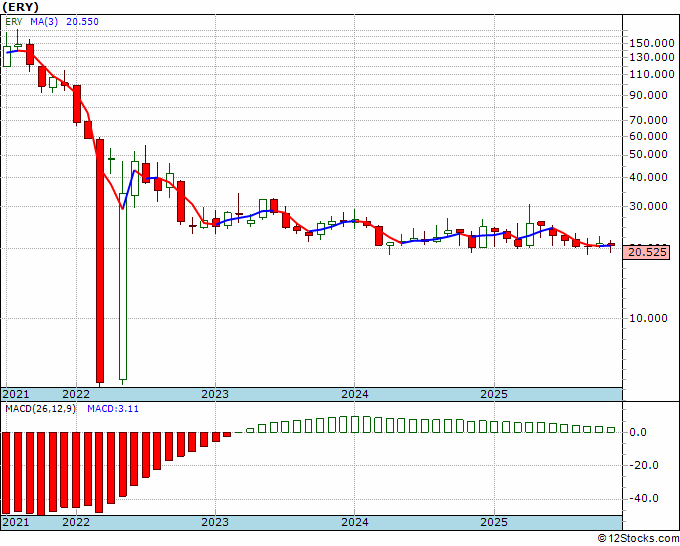Click the MA(3) legend label

click(44, 22)
